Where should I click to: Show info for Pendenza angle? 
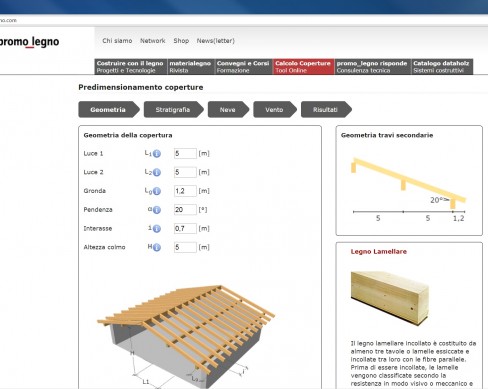[x=157, y=210]
